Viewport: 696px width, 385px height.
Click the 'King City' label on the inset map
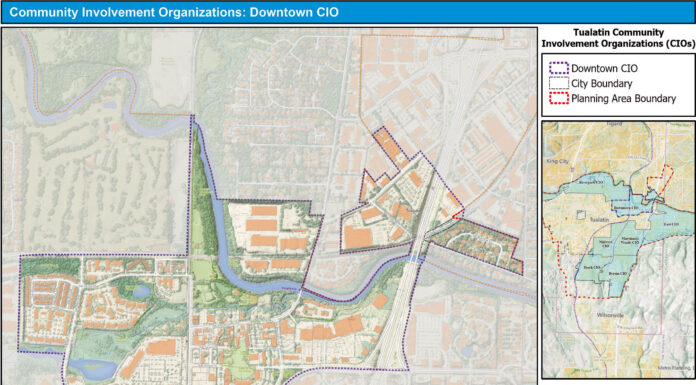pos(558,161)
